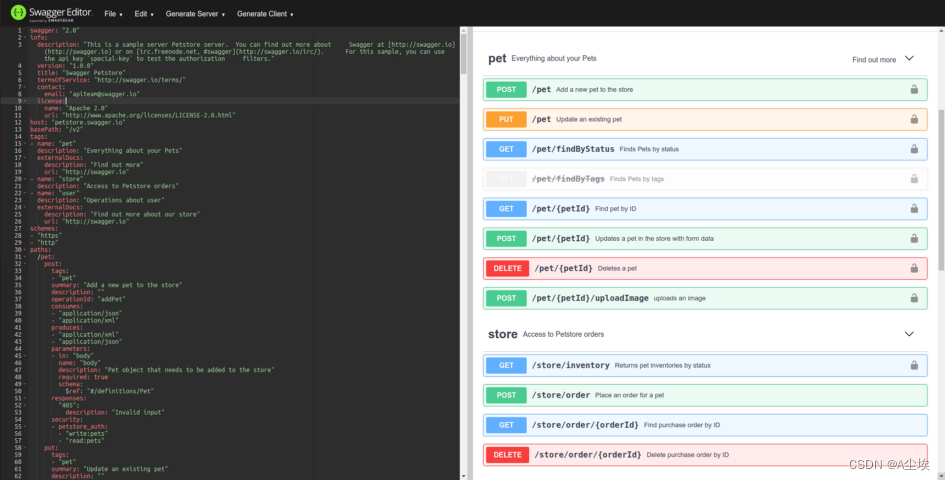Image resolution: width=945 pixels, height=480 pixels.
Task: Click lock icon on PUT /pet row
Action: tap(914, 119)
